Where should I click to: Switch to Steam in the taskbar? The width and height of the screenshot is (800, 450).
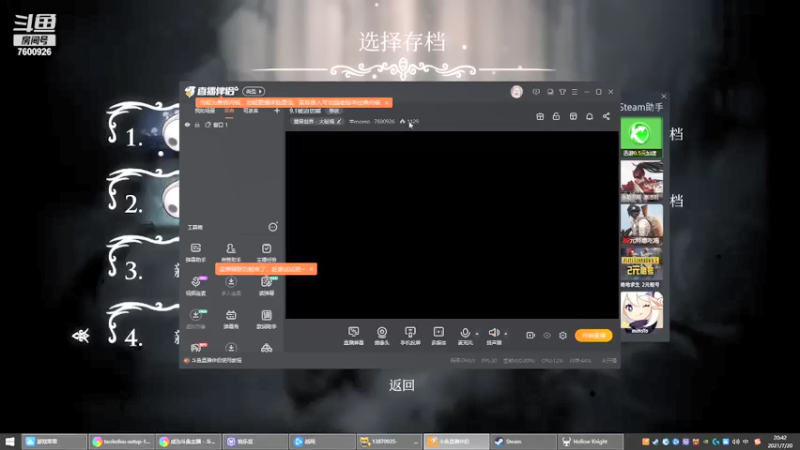(x=523, y=441)
